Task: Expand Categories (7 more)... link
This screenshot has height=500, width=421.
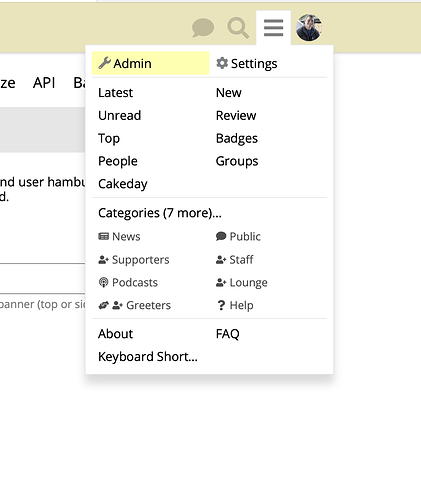Action: [x=160, y=213]
